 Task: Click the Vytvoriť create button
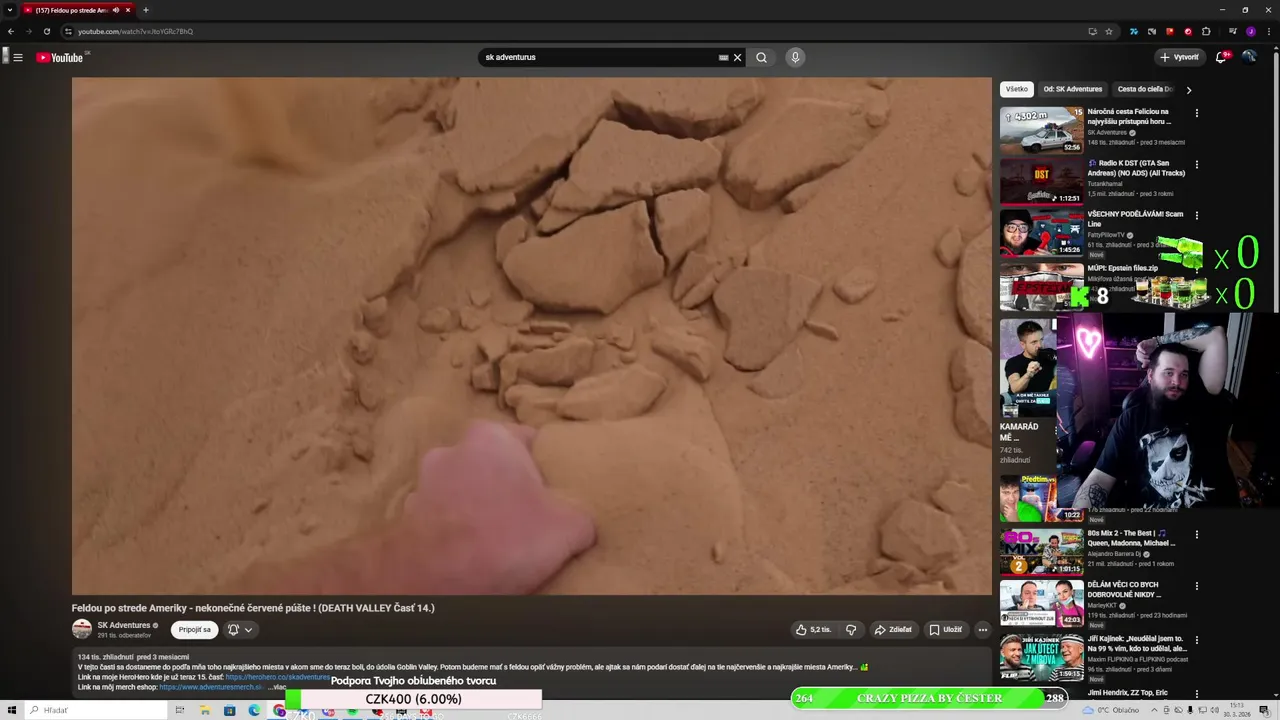coord(1179,57)
